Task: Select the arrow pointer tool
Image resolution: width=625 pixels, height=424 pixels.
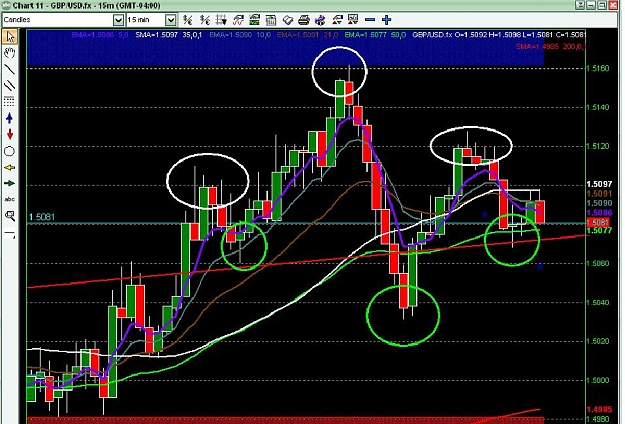Action: [10, 37]
